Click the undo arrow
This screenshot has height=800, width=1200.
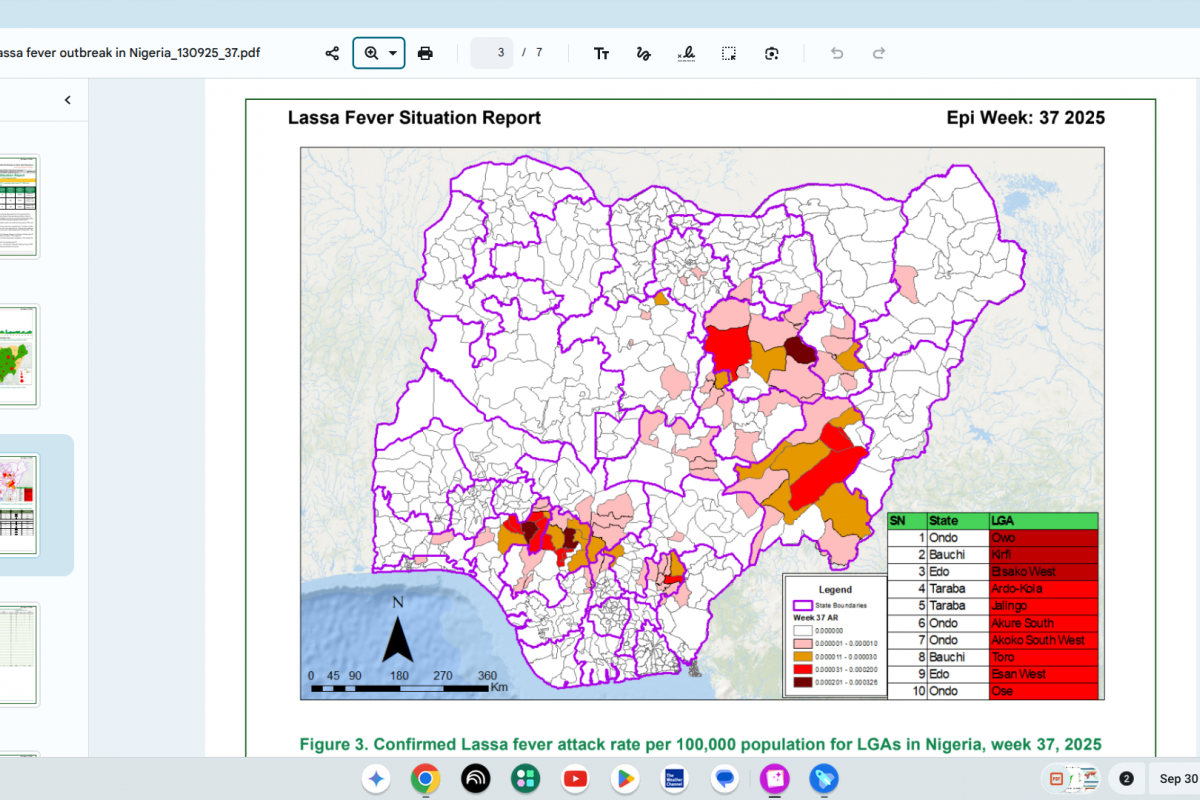837,53
